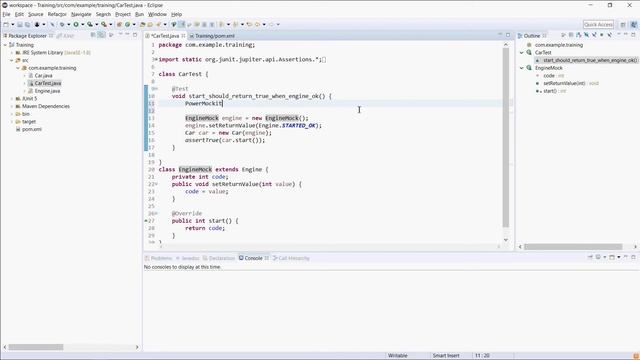
Task: Click the Open Type toolbar icon
Action: click(143, 24)
